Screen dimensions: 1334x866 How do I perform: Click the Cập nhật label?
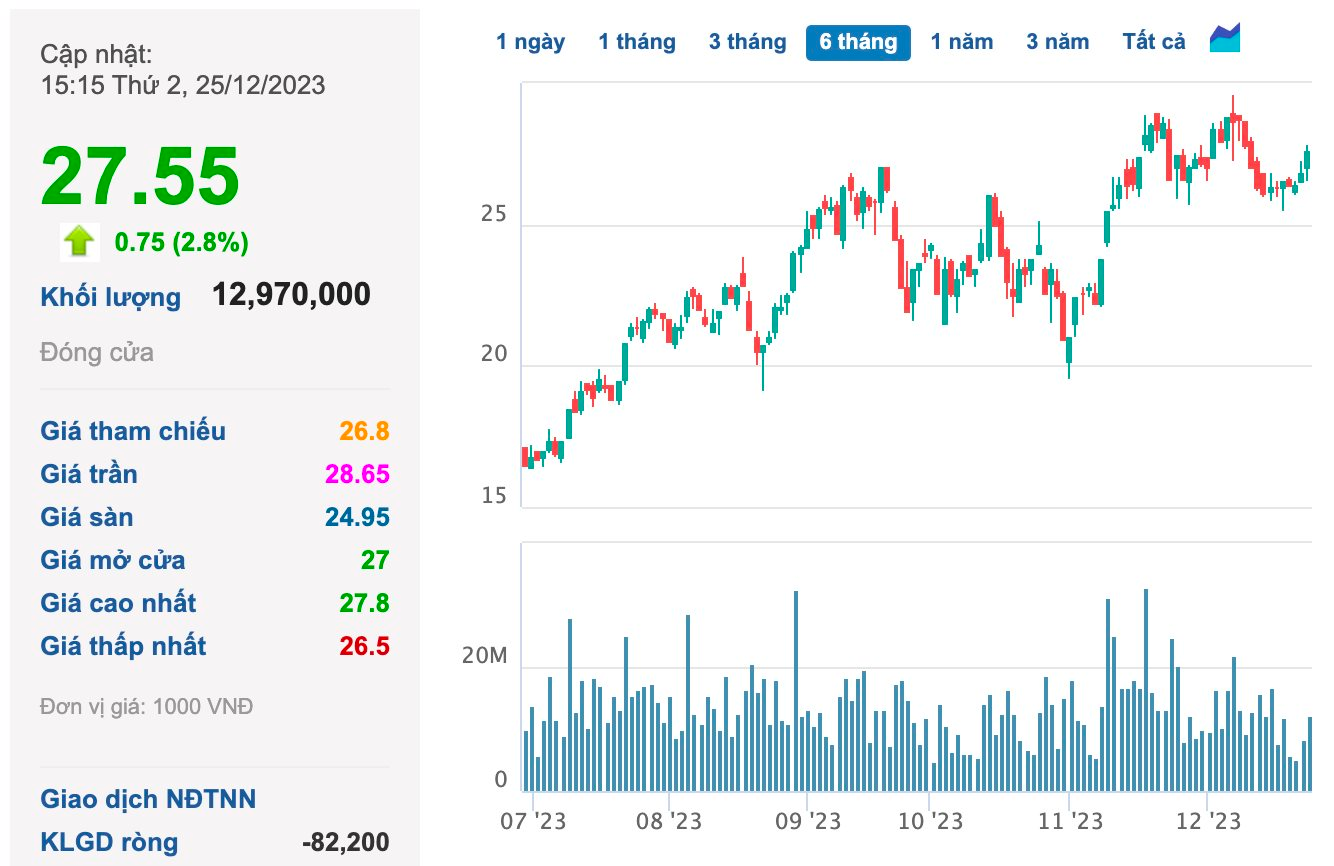96,55
